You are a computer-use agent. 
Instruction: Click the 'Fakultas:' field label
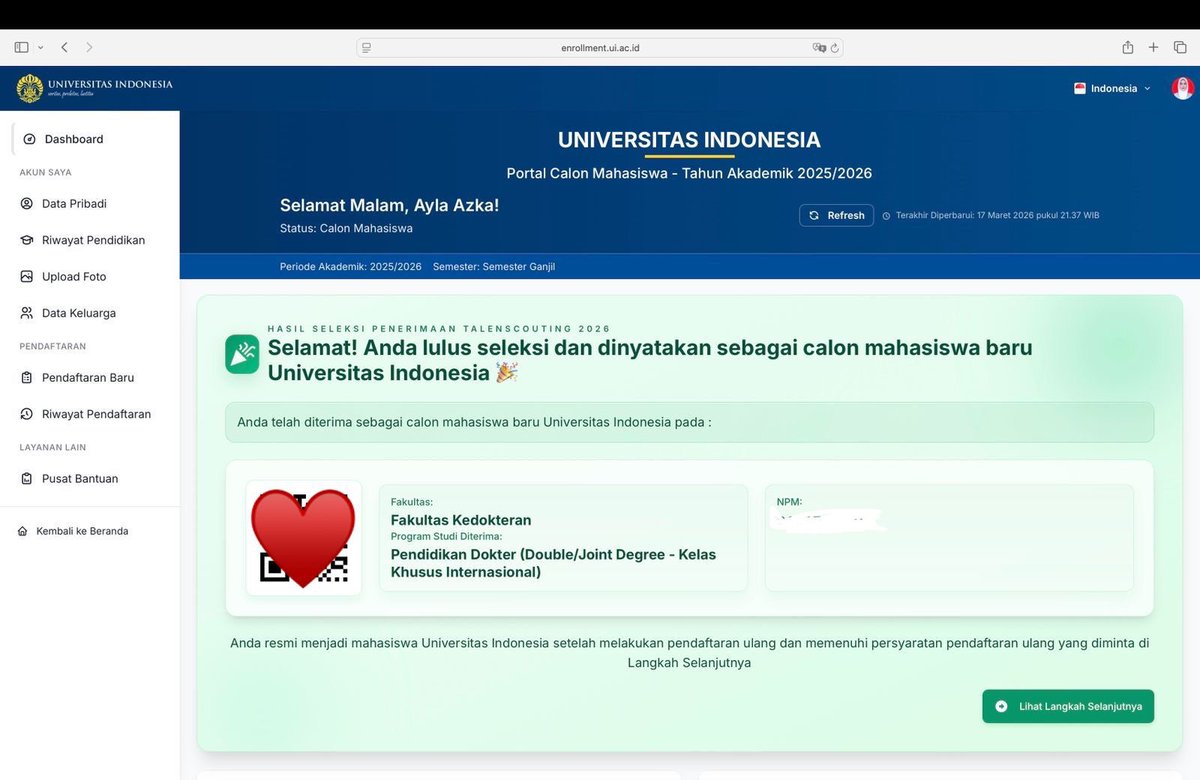tap(412, 502)
